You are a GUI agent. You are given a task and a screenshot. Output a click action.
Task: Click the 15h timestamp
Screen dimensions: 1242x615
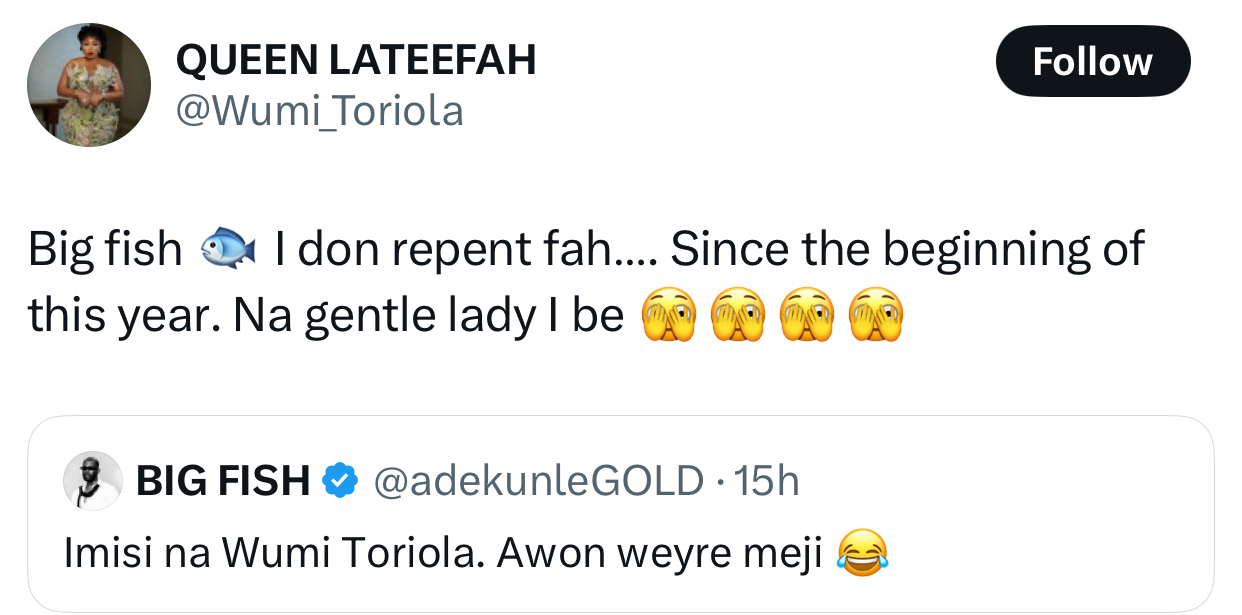coord(766,482)
